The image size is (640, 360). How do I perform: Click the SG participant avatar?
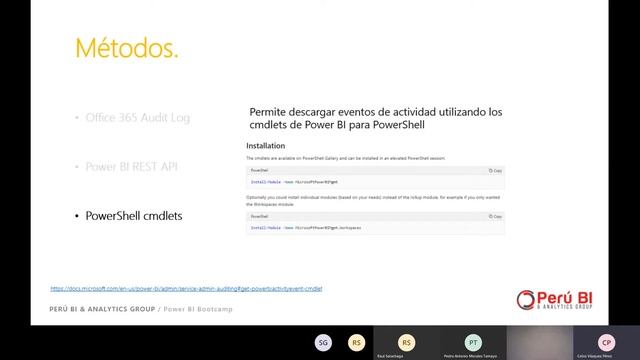323,342
